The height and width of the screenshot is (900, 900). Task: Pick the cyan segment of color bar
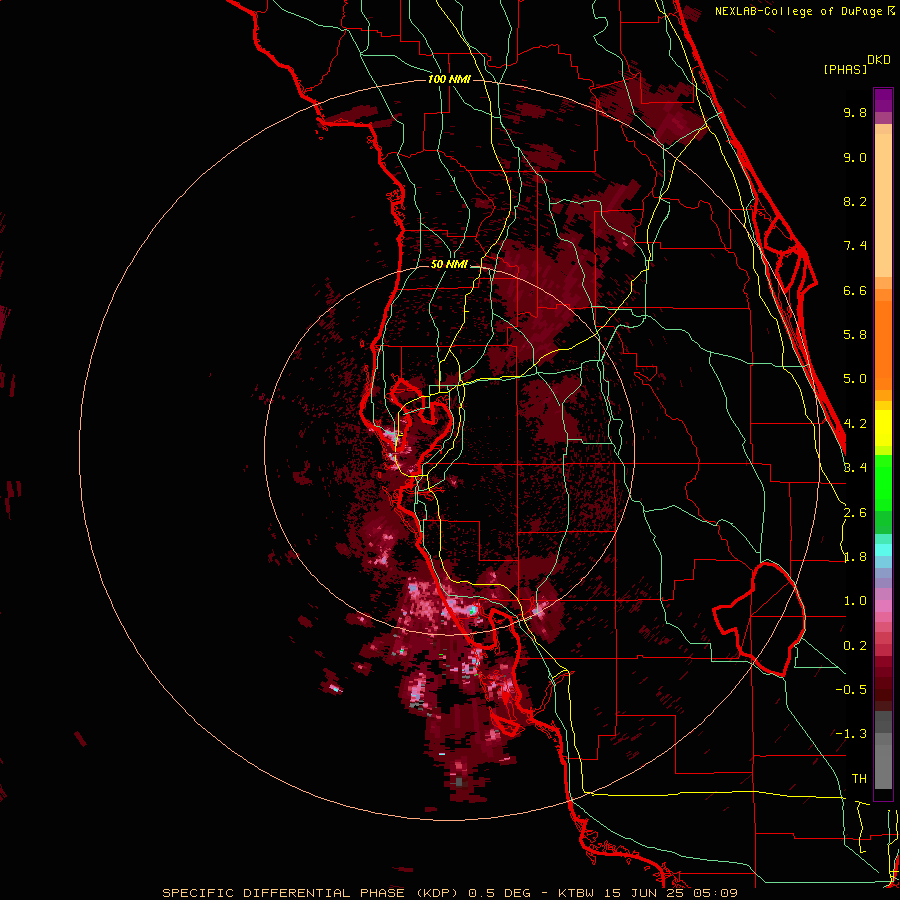pos(883,549)
